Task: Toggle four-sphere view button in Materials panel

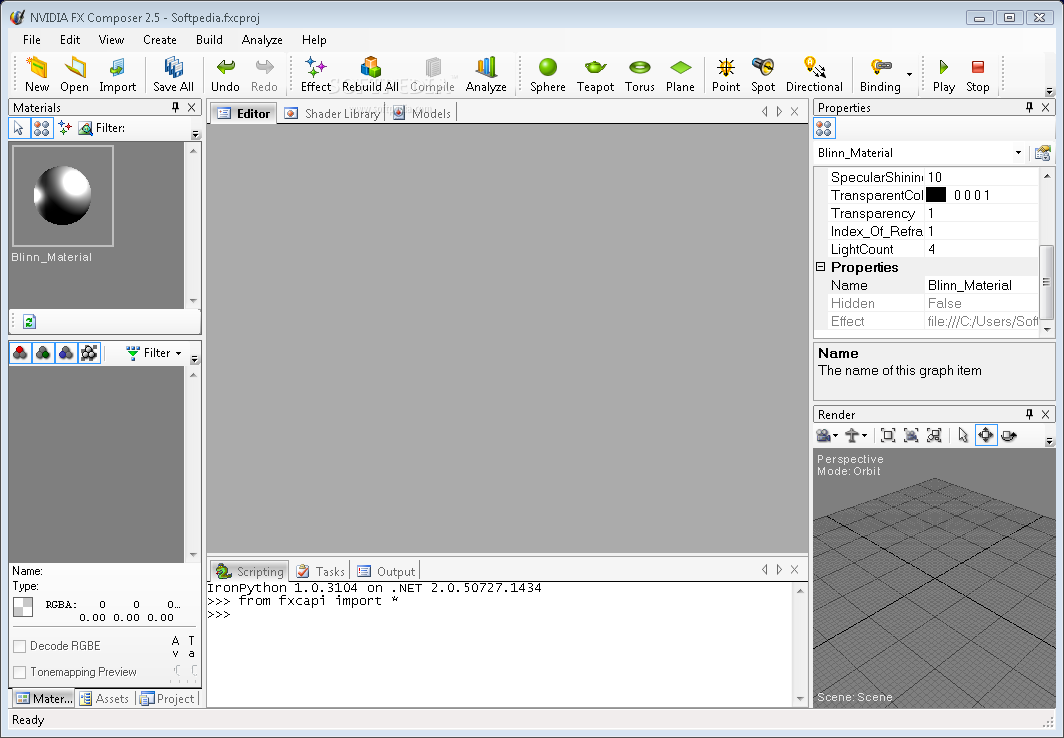Action: click(41, 128)
